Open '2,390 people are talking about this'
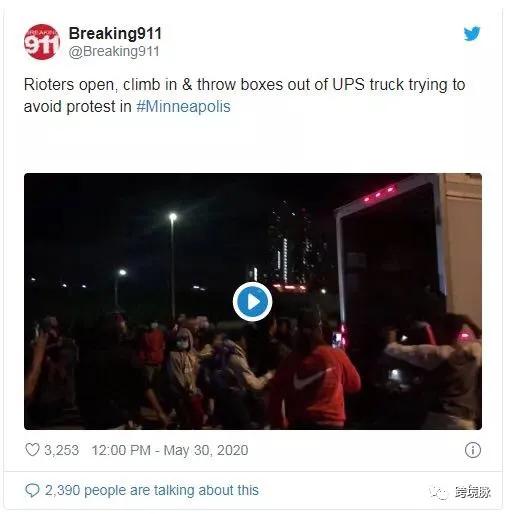506x514 pixels. (152, 490)
